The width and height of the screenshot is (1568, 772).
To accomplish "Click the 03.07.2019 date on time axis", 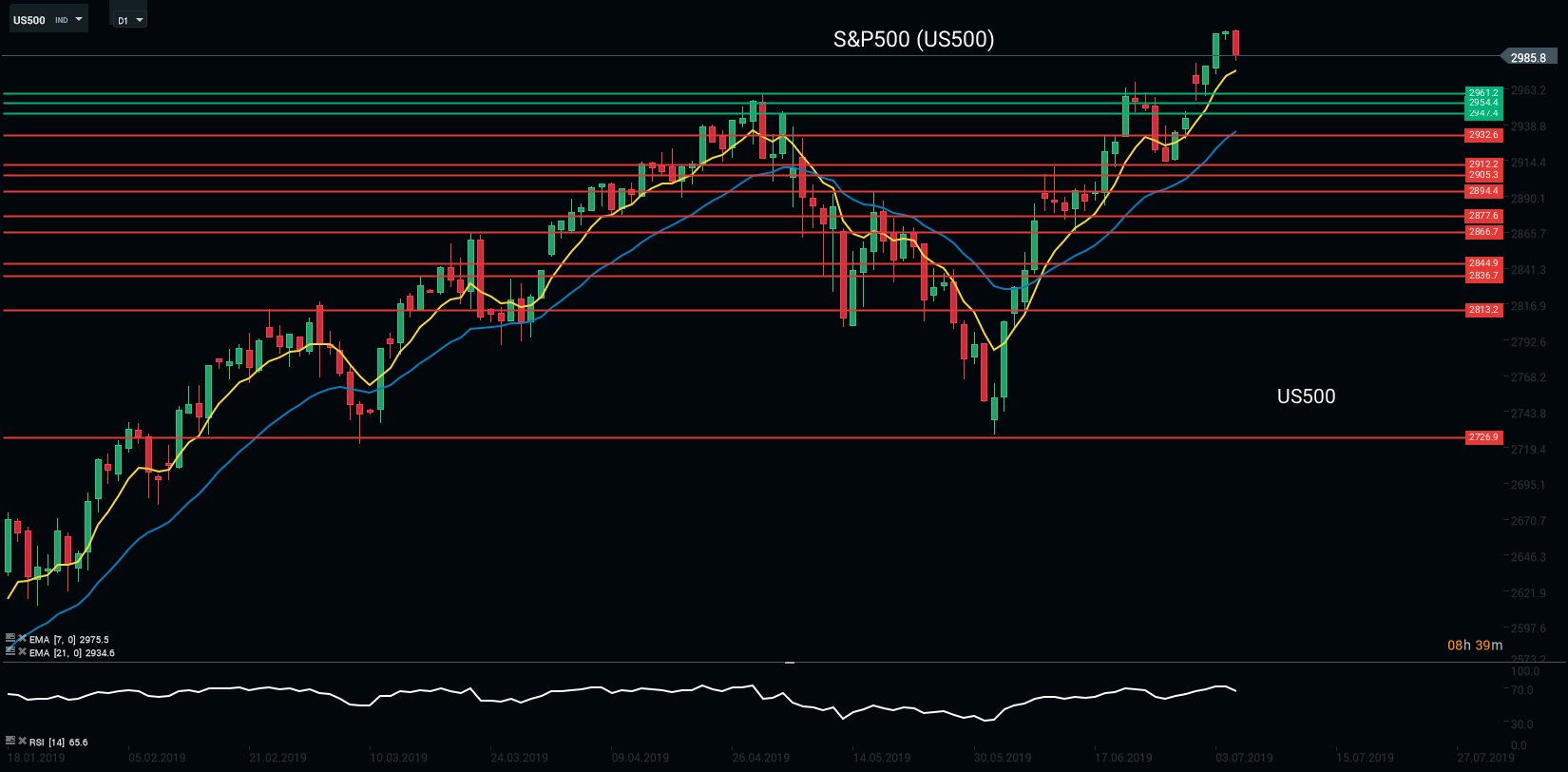I will point(1244,758).
